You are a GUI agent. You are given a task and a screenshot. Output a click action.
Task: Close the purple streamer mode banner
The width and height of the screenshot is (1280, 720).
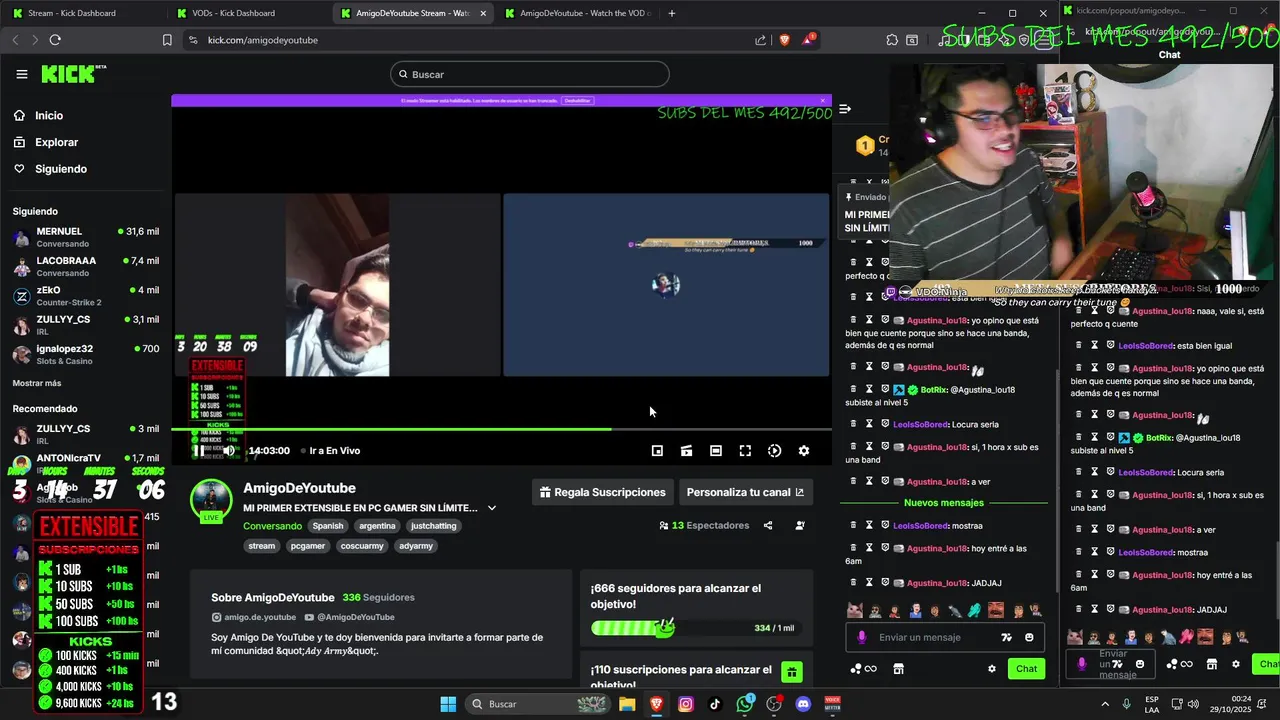823,100
